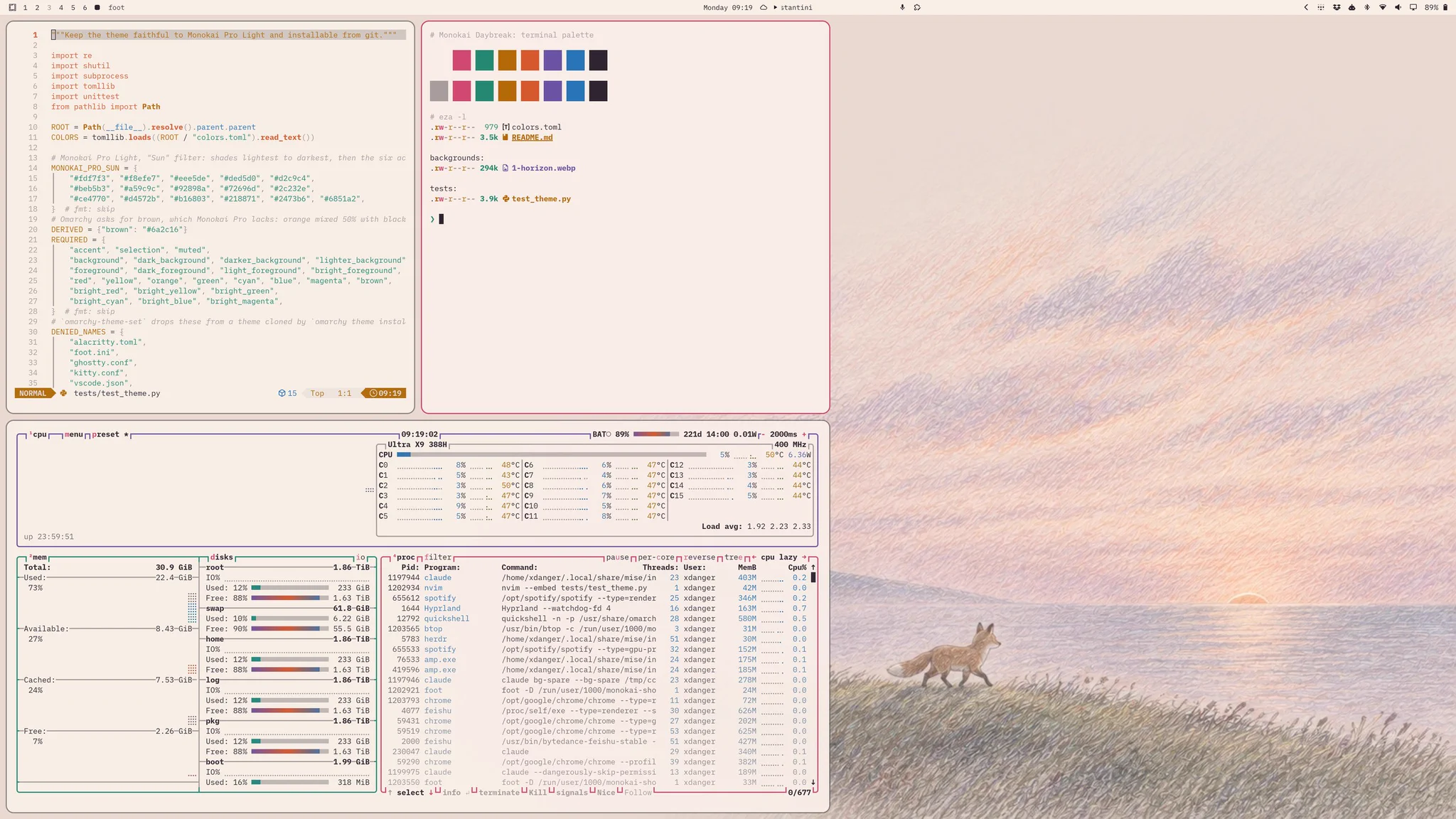
Task: Select the spotify row with pid 655612
Action: tap(597, 598)
